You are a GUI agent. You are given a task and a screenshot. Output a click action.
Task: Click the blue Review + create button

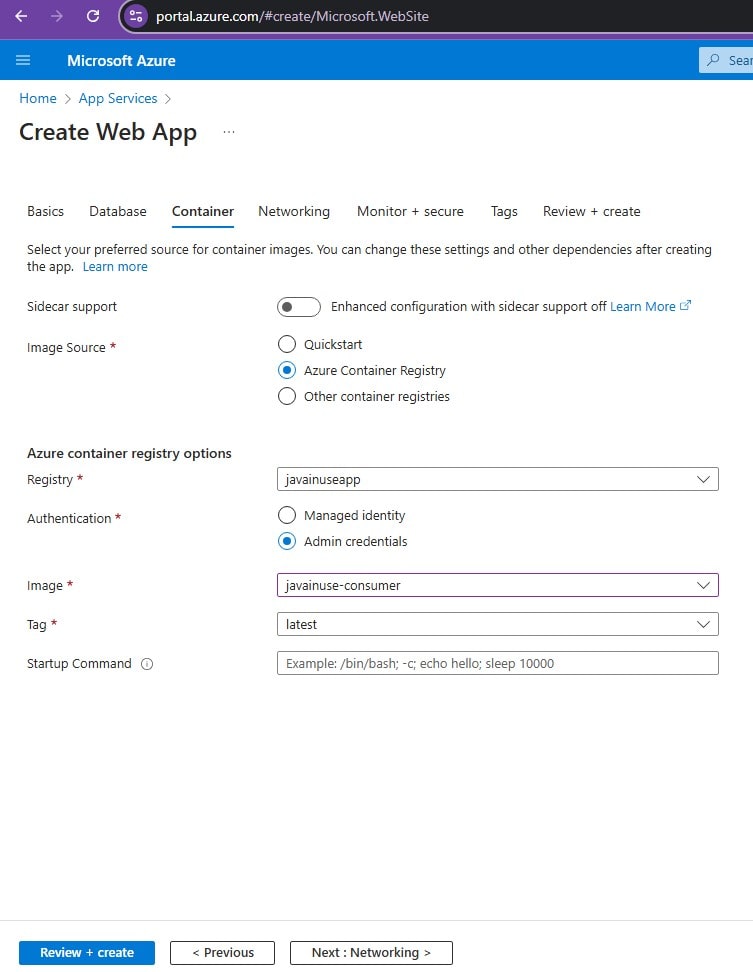[x=87, y=953]
